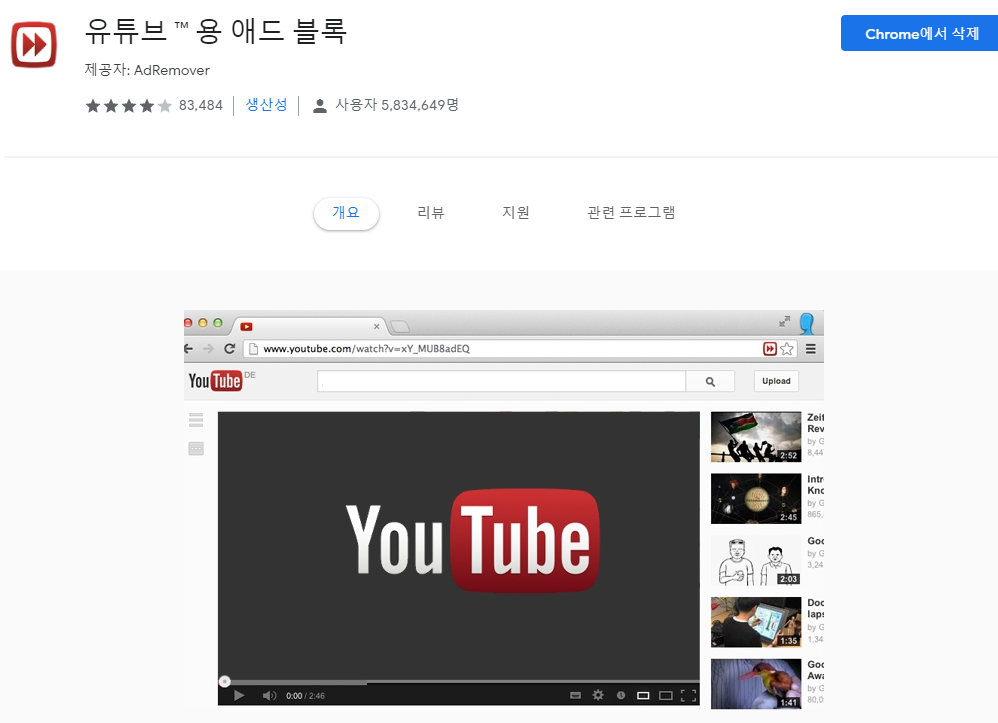998x723 pixels.
Task: Click the fullscreen arrows in preview titlebar
Action: click(x=785, y=321)
